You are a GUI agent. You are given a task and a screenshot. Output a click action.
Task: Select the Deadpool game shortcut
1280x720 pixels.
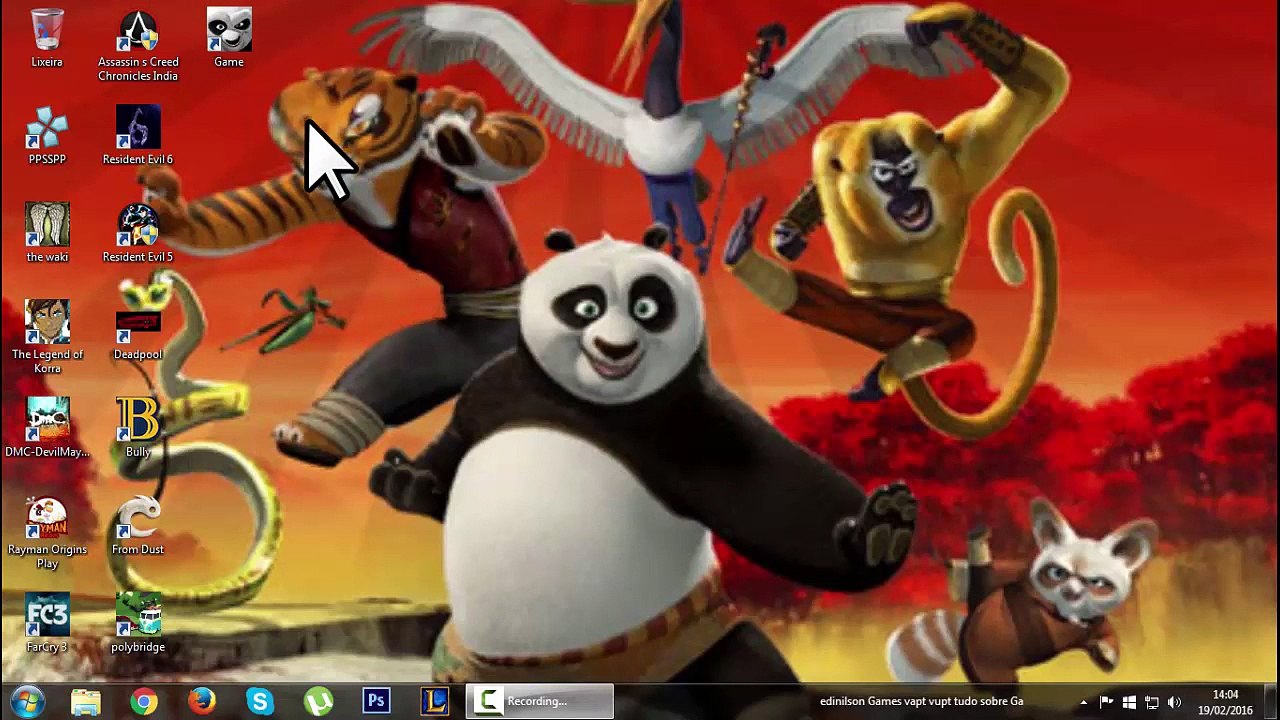point(138,331)
